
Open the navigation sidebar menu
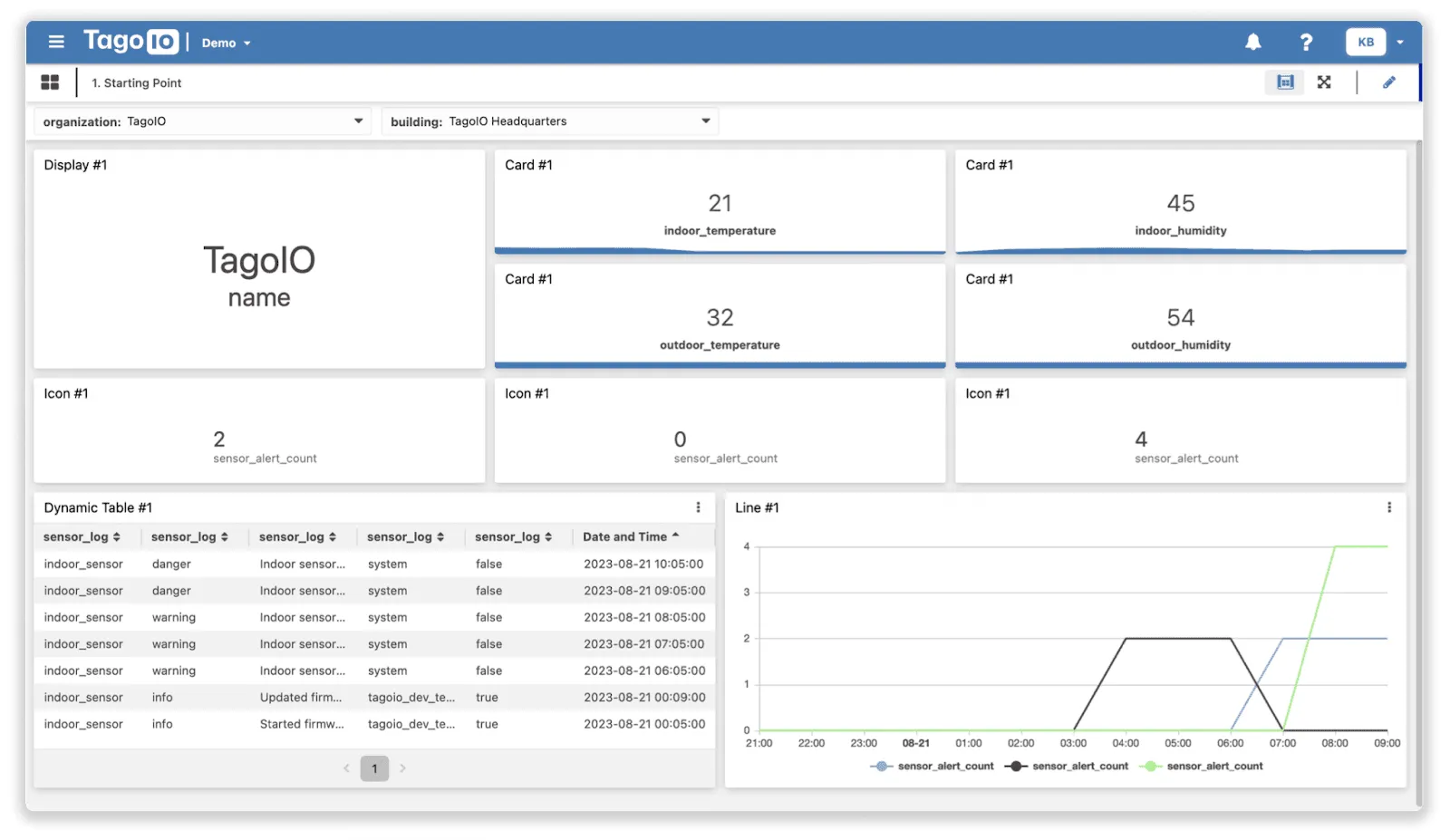click(56, 42)
